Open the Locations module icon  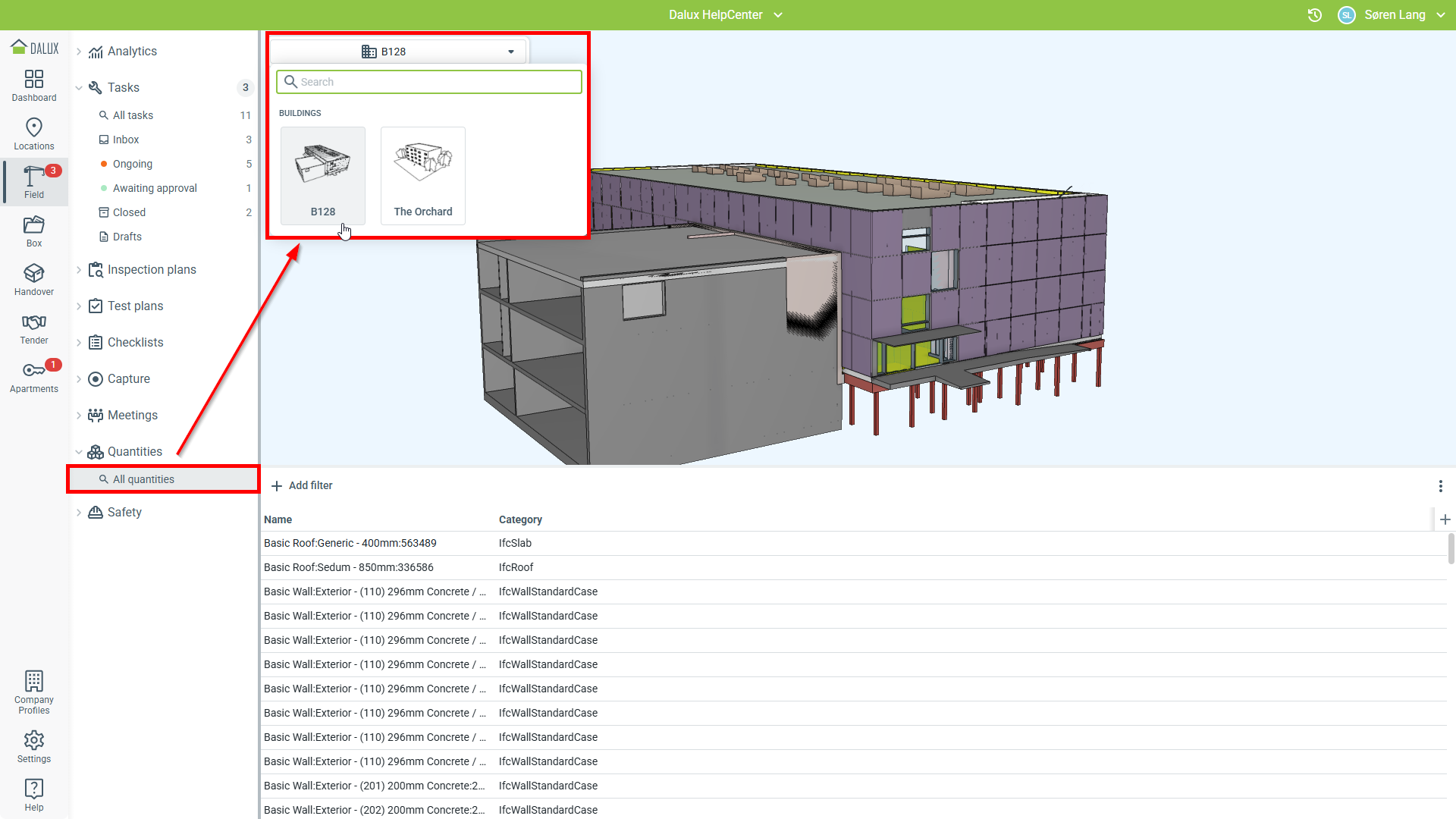pos(34,133)
